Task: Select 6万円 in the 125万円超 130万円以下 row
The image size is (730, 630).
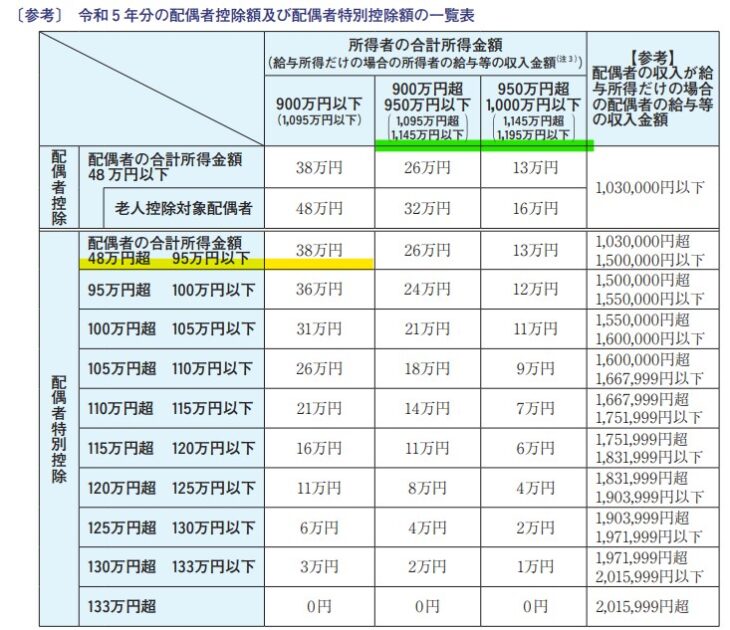Action: point(319,528)
